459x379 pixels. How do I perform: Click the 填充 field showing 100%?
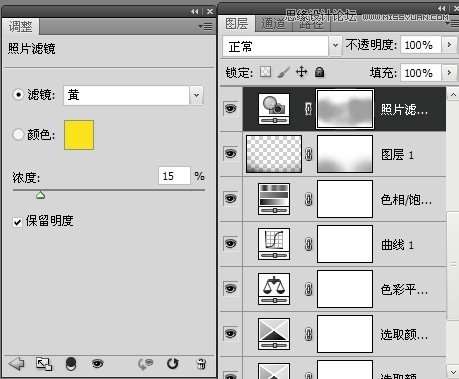click(421, 72)
